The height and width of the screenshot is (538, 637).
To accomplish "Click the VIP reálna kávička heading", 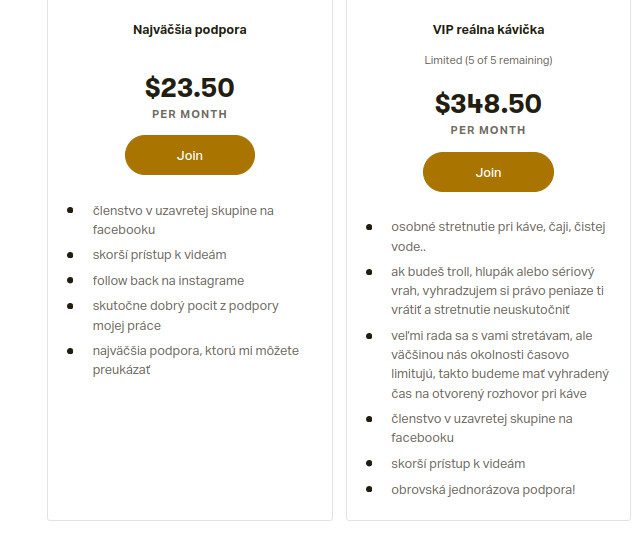I will pyautogui.click(x=488, y=30).
